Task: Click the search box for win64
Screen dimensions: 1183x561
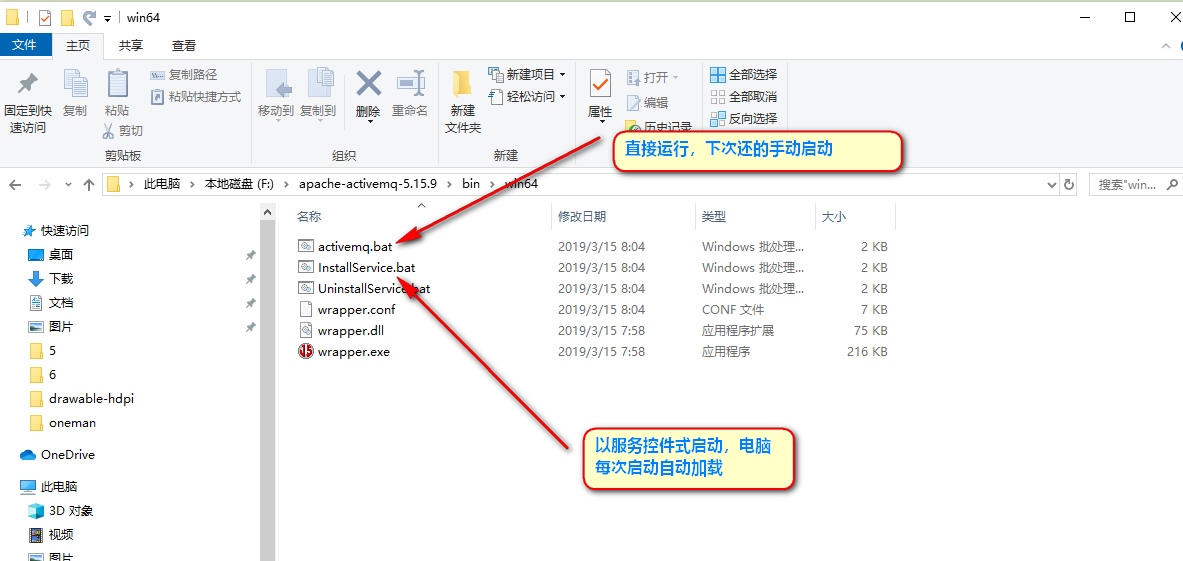Action: point(1134,184)
